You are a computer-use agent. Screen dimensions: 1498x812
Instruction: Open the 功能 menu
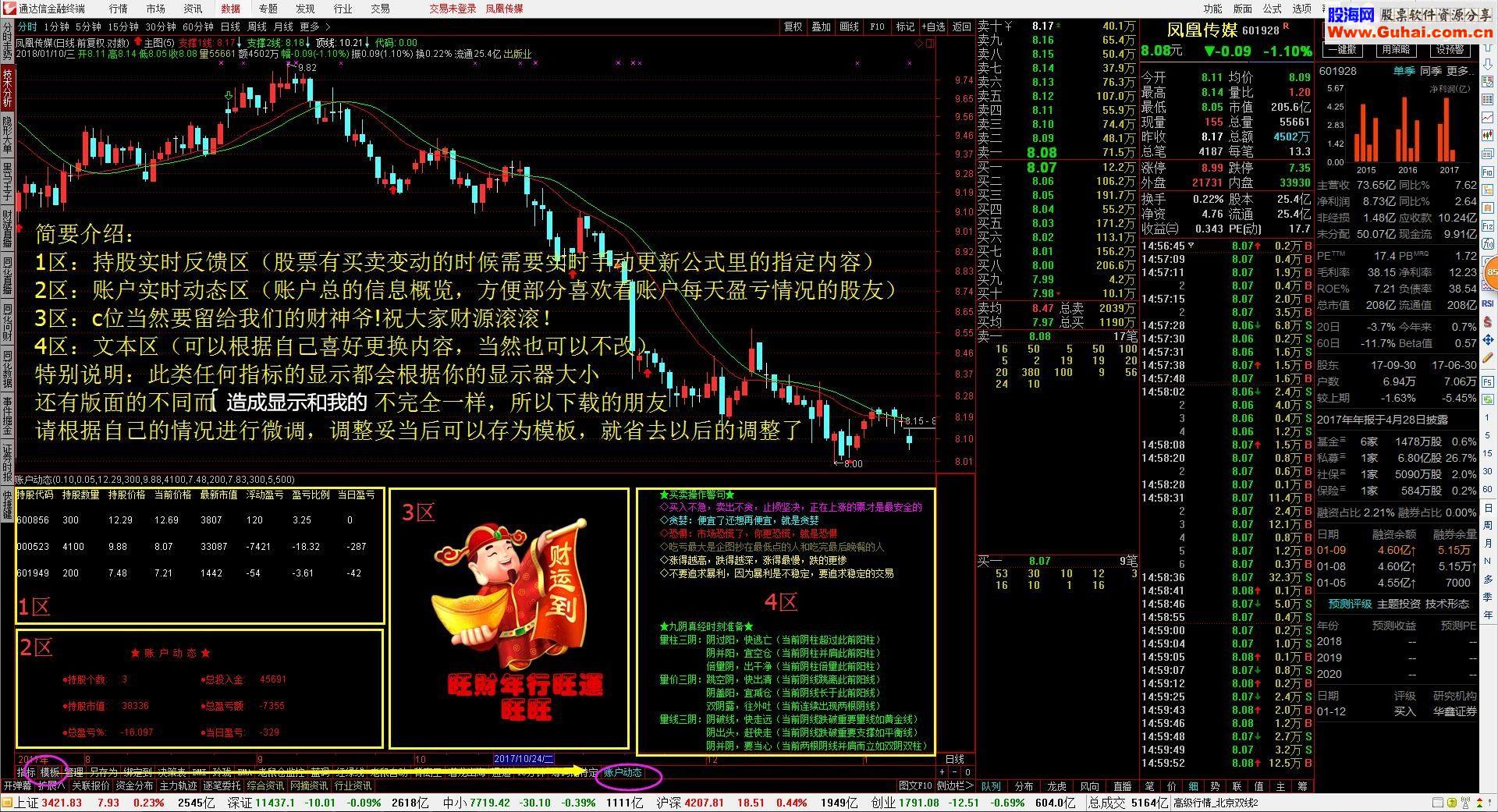pyautogui.click(x=1212, y=9)
